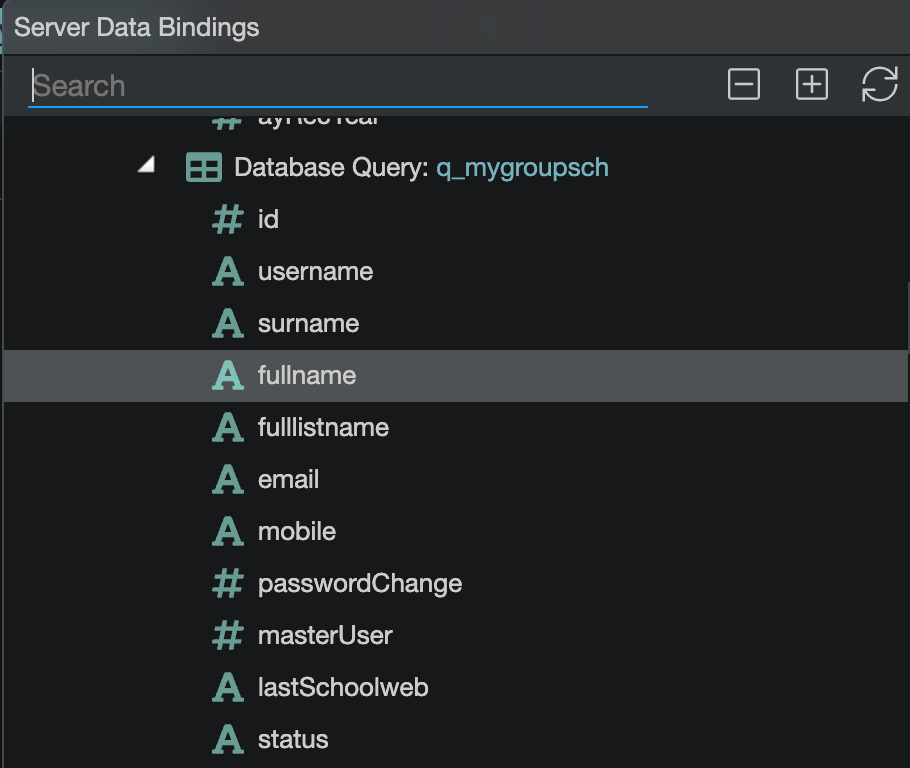Click the text icon beside fulllistname
The width and height of the screenshot is (910, 768).
[228, 427]
